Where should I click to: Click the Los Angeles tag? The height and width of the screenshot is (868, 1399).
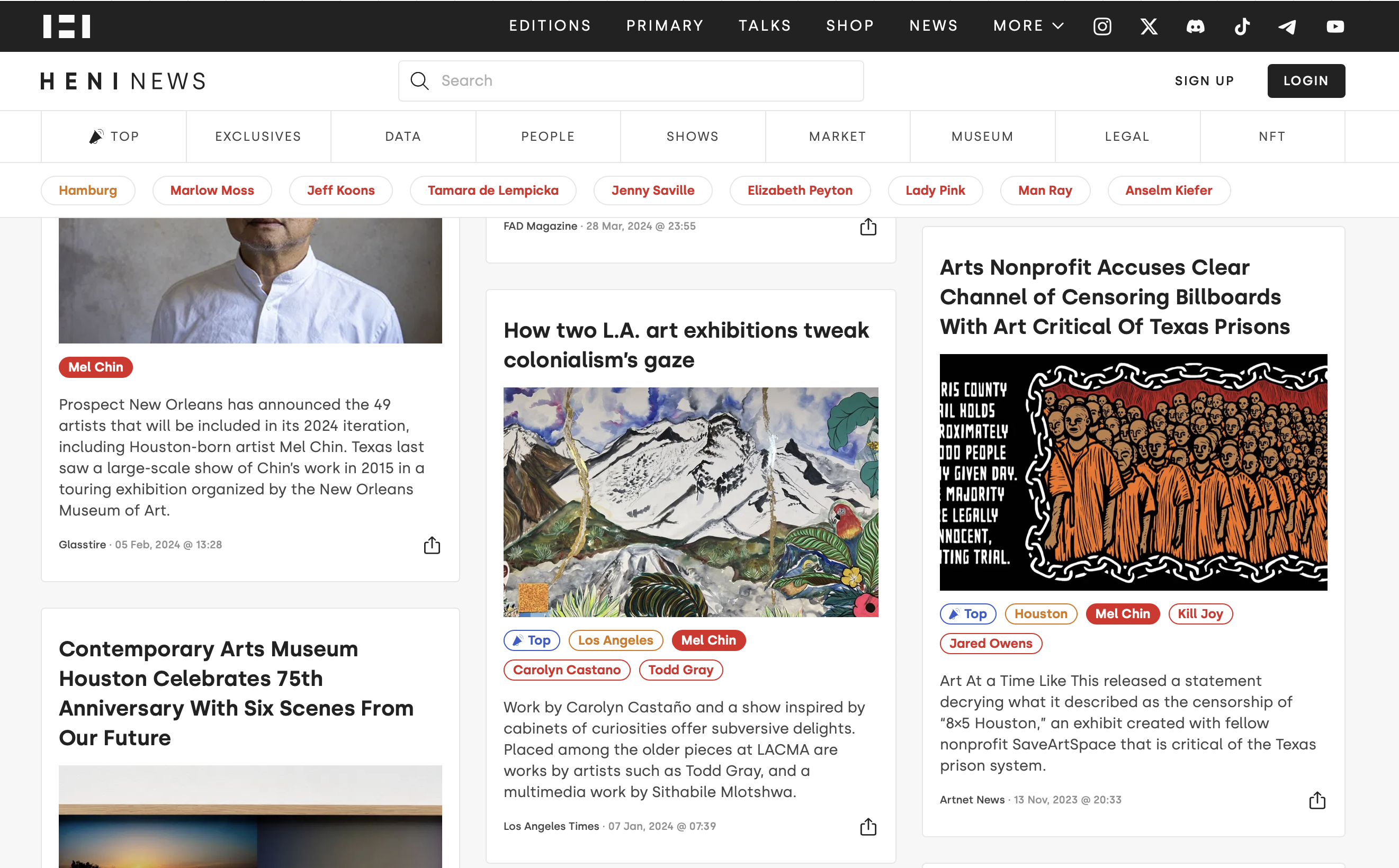tap(616, 640)
